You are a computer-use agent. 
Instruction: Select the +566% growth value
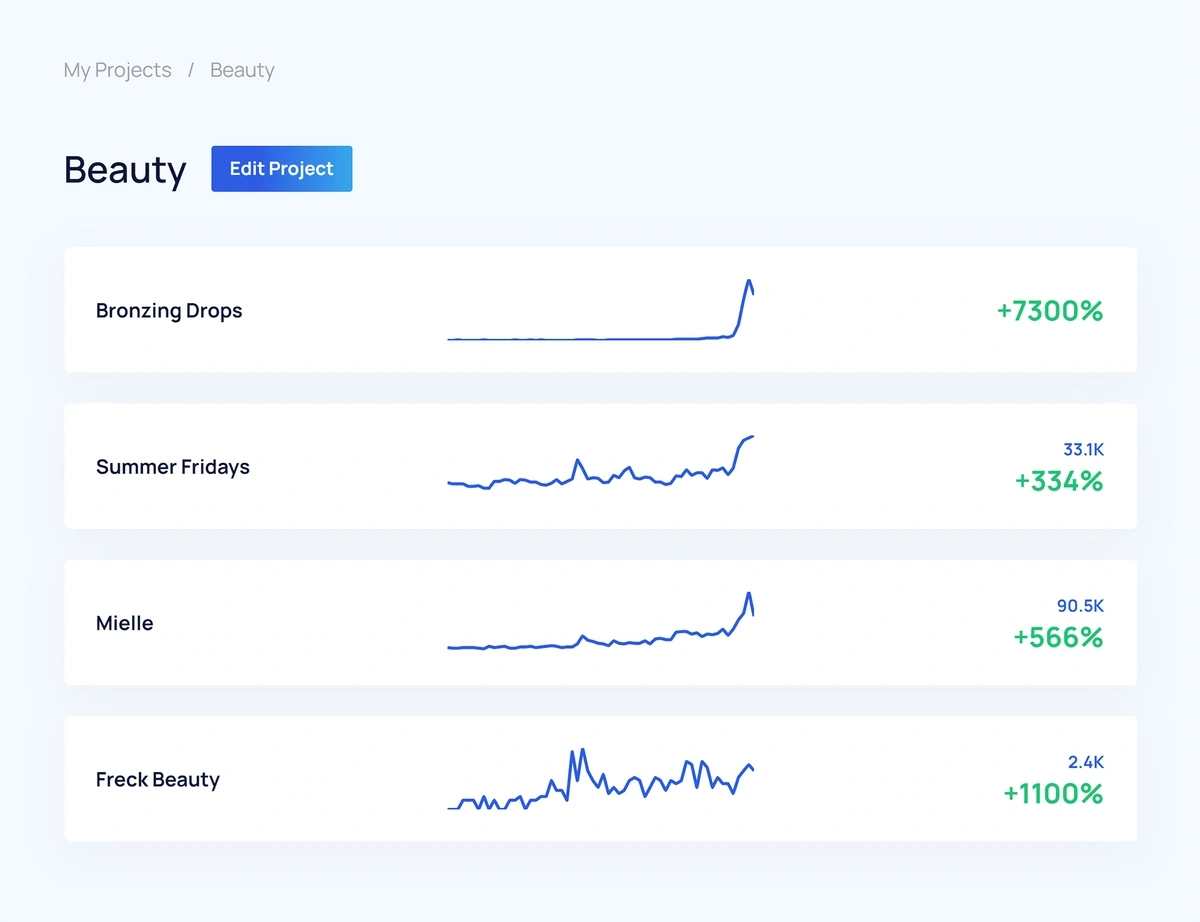point(1058,637)
